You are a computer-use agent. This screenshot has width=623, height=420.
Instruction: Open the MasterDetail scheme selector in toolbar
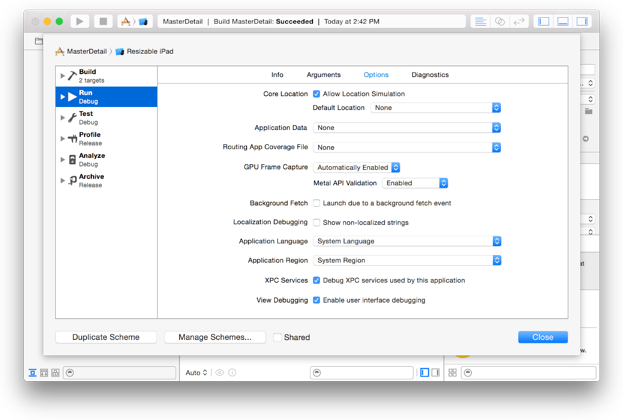click(x=126, y=21)
